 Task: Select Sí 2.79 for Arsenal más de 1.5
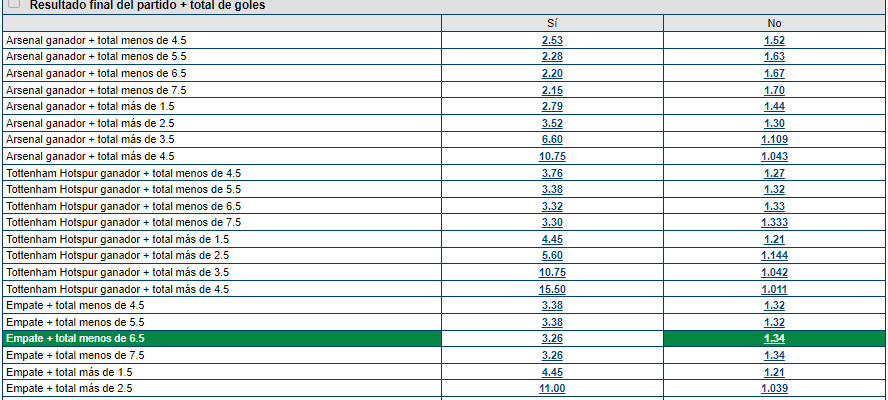point(552,107)
